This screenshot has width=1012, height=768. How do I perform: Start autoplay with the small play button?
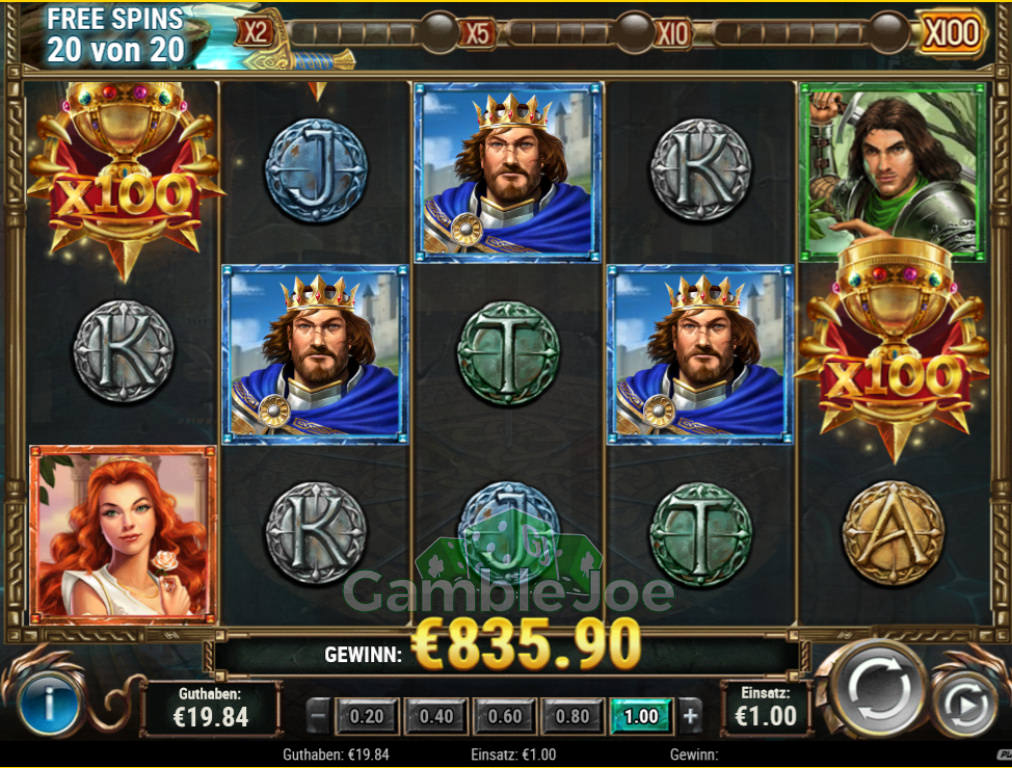[x=966, y=705]
